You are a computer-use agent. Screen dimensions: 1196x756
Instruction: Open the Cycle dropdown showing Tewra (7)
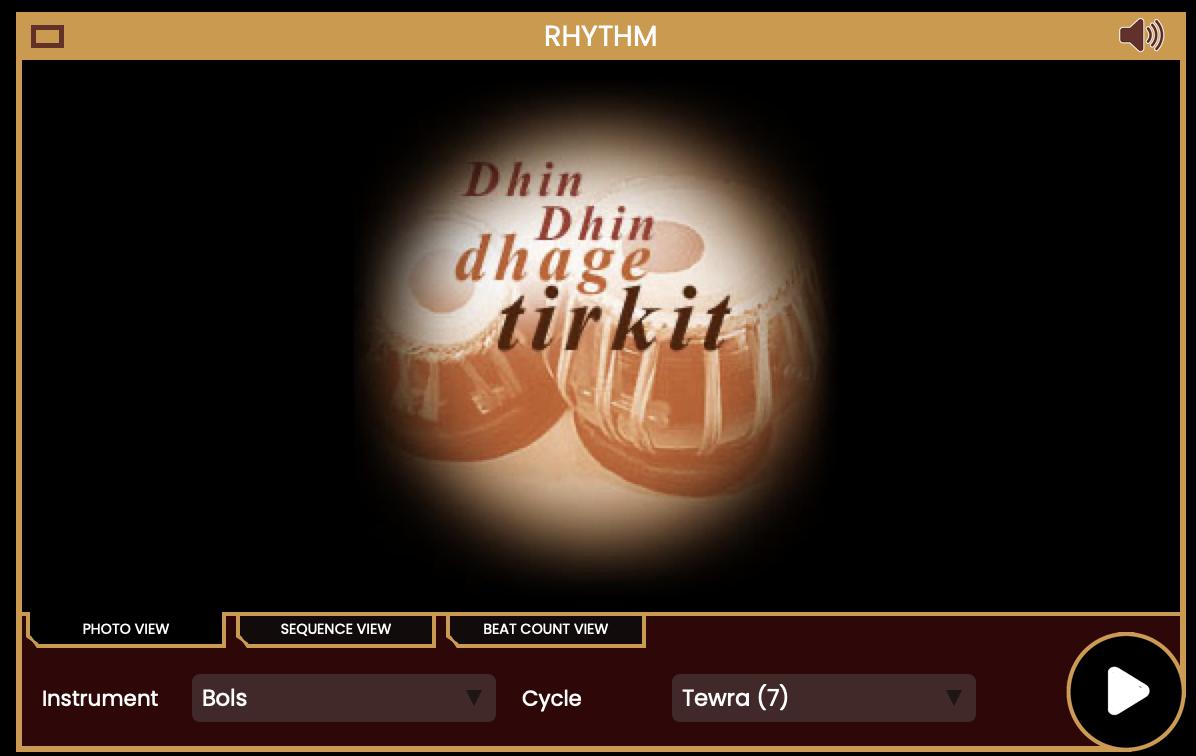(823, 697)
